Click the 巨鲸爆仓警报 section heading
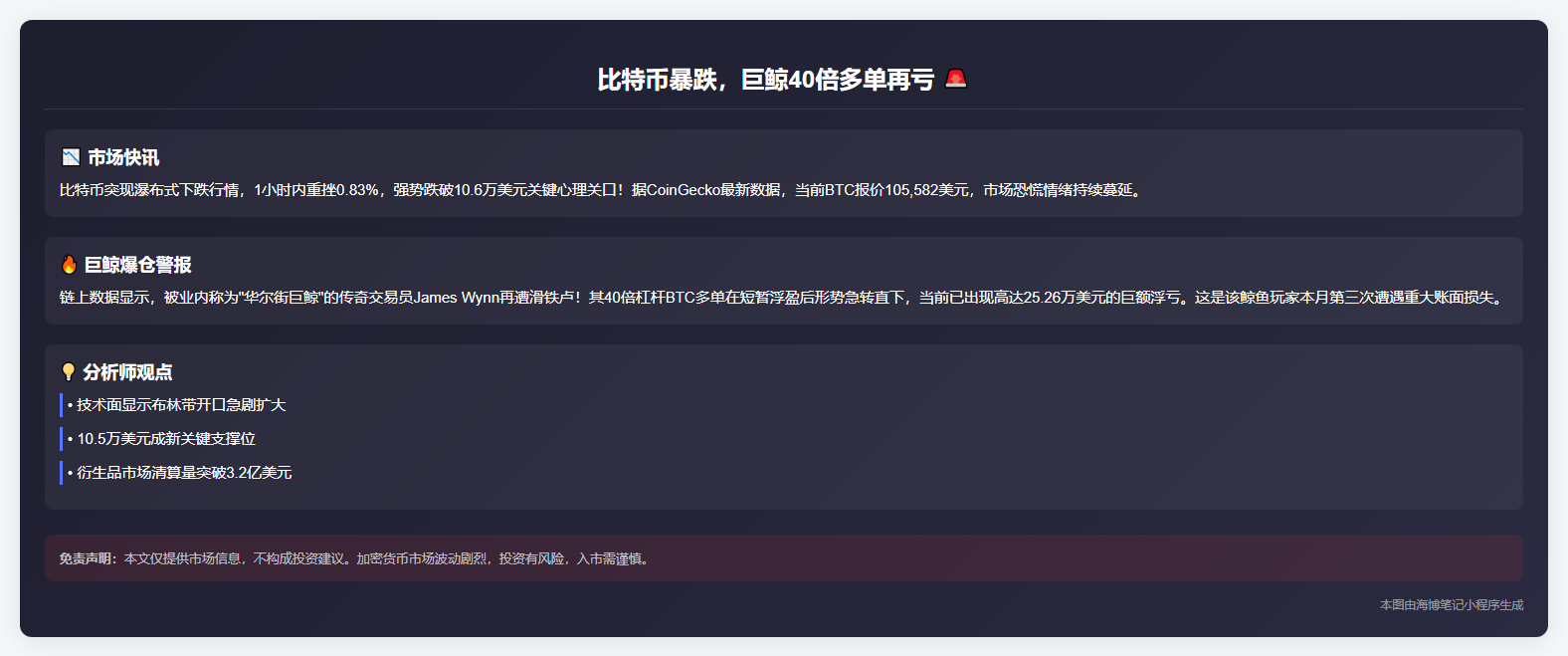This screenshot has width=1568, height=656. click(x=137, y=265)
